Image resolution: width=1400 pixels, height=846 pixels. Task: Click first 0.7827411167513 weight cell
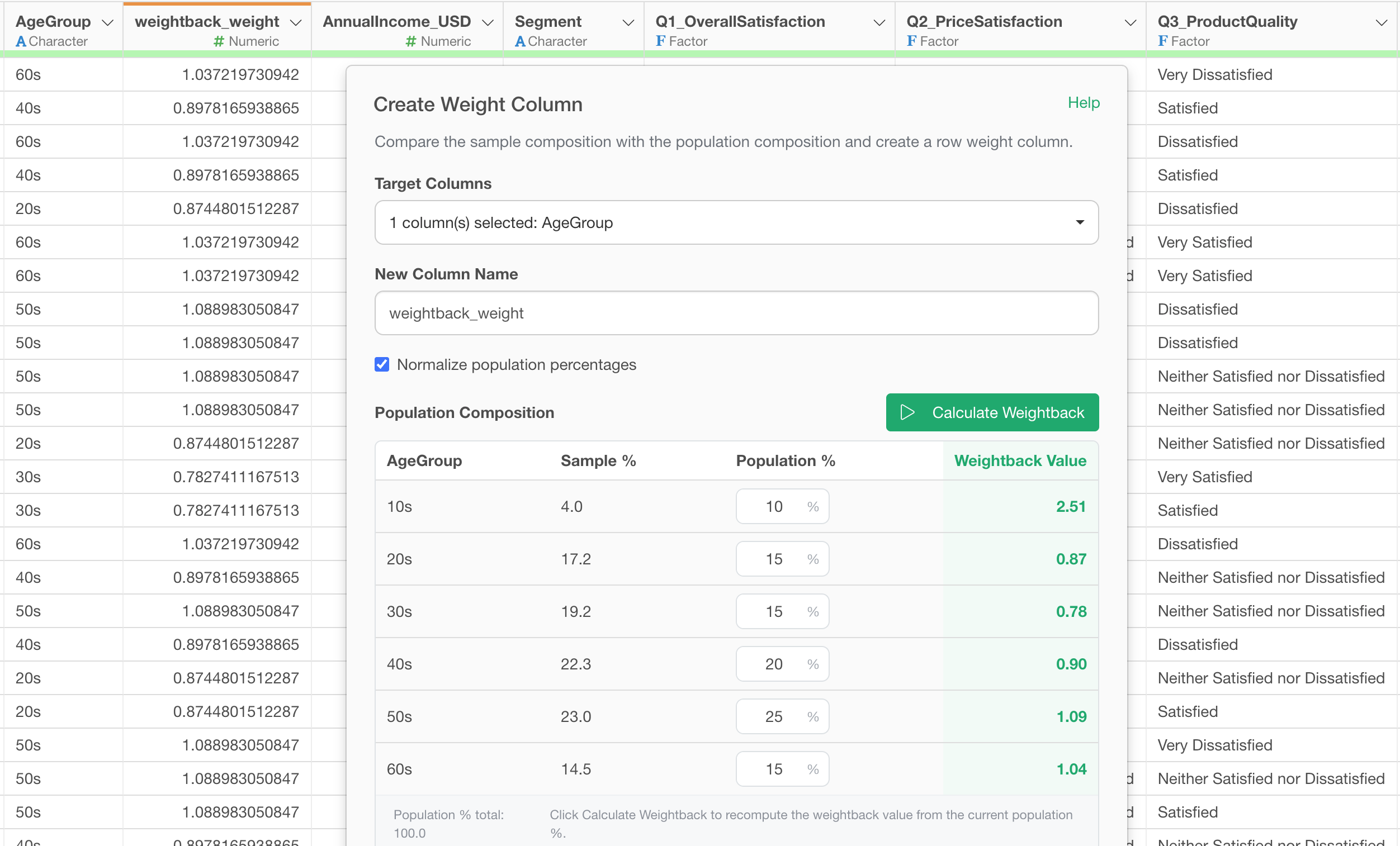236,477
